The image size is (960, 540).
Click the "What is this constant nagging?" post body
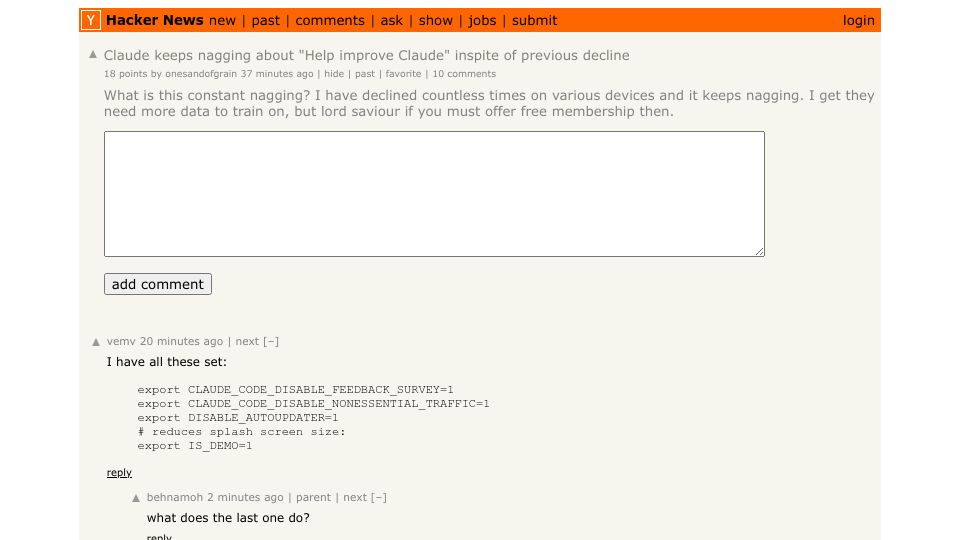pyautogui.click(x=489, y=103)
